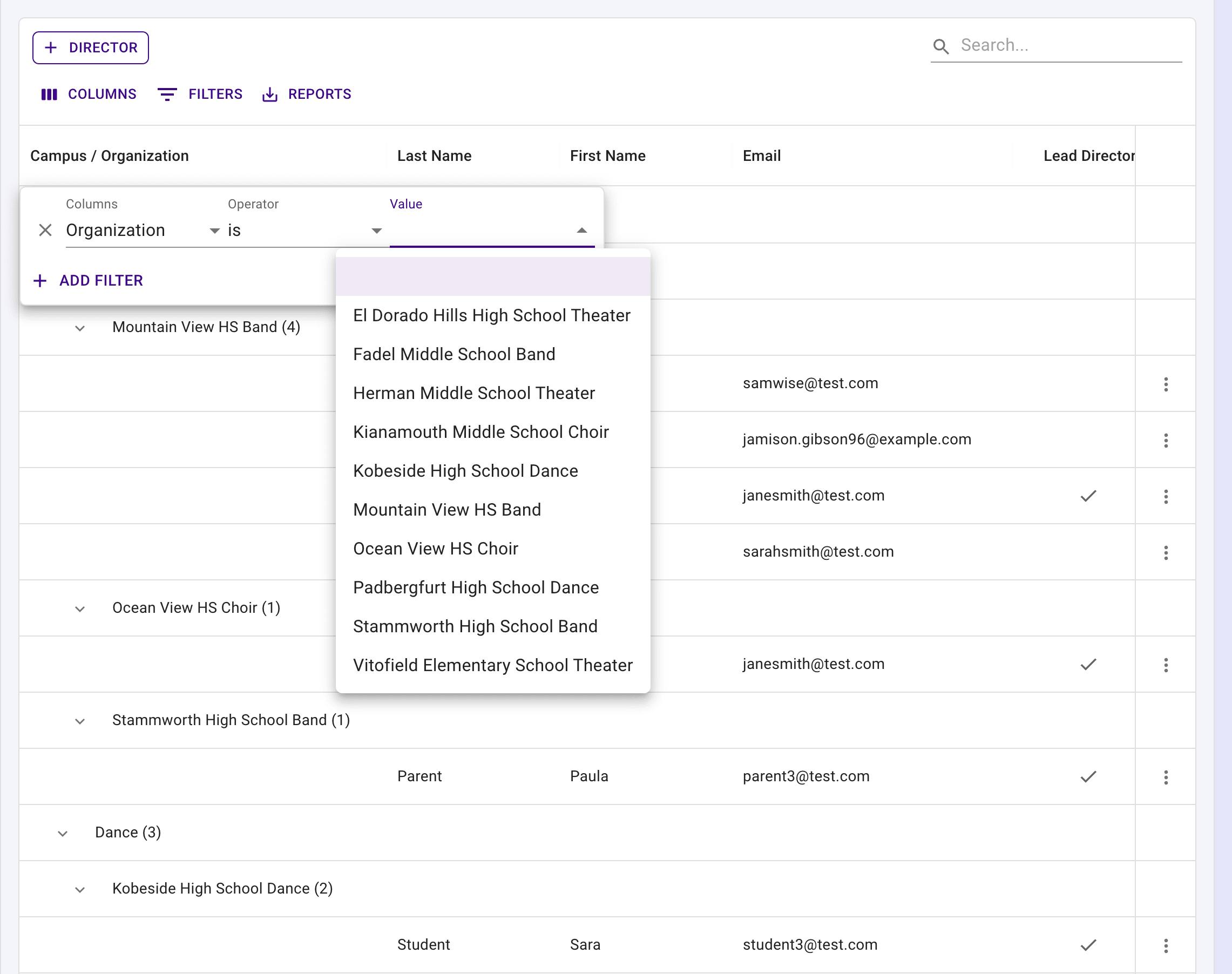Select Vitofield Elementary School Theater option

492,665
